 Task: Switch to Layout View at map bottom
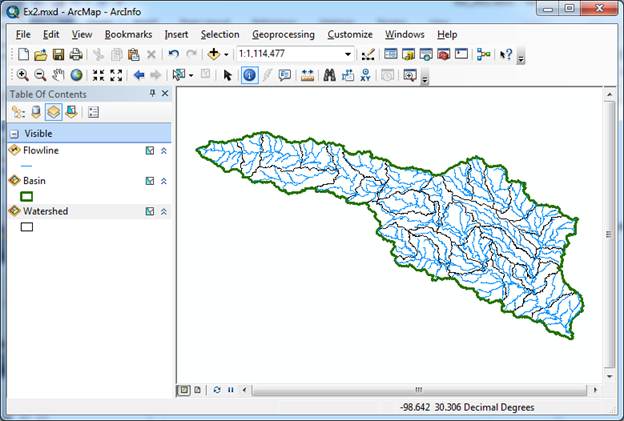198,389
